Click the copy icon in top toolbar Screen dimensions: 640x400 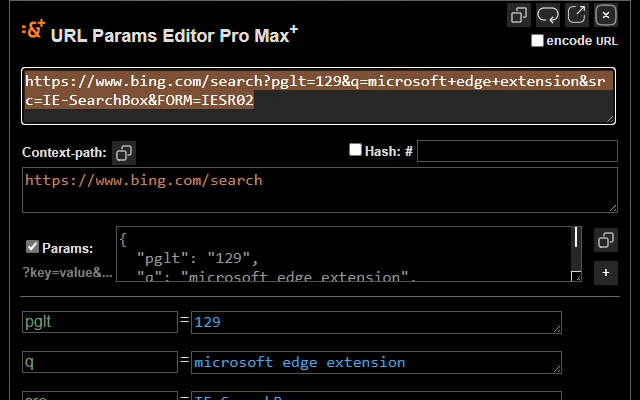(x=518, y=16)
